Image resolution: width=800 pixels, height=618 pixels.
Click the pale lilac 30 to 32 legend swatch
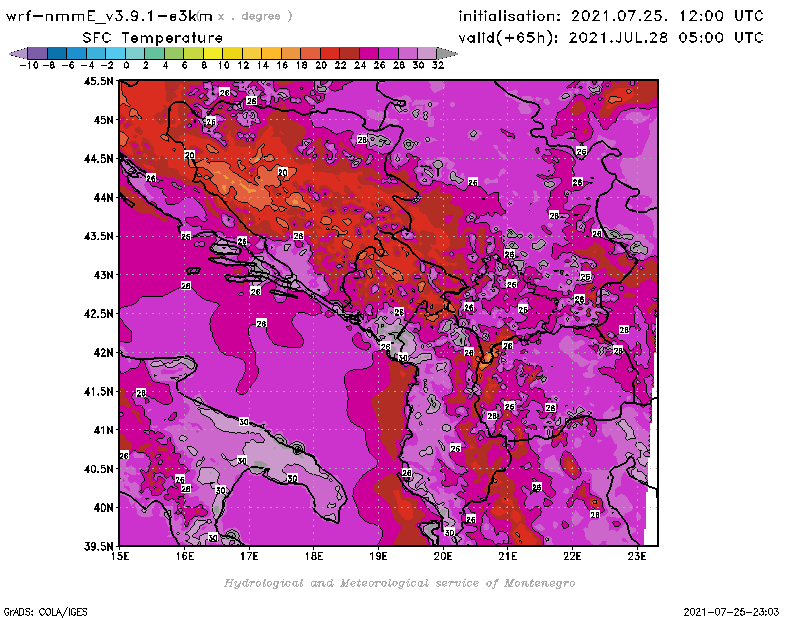[x=428, y=53]
